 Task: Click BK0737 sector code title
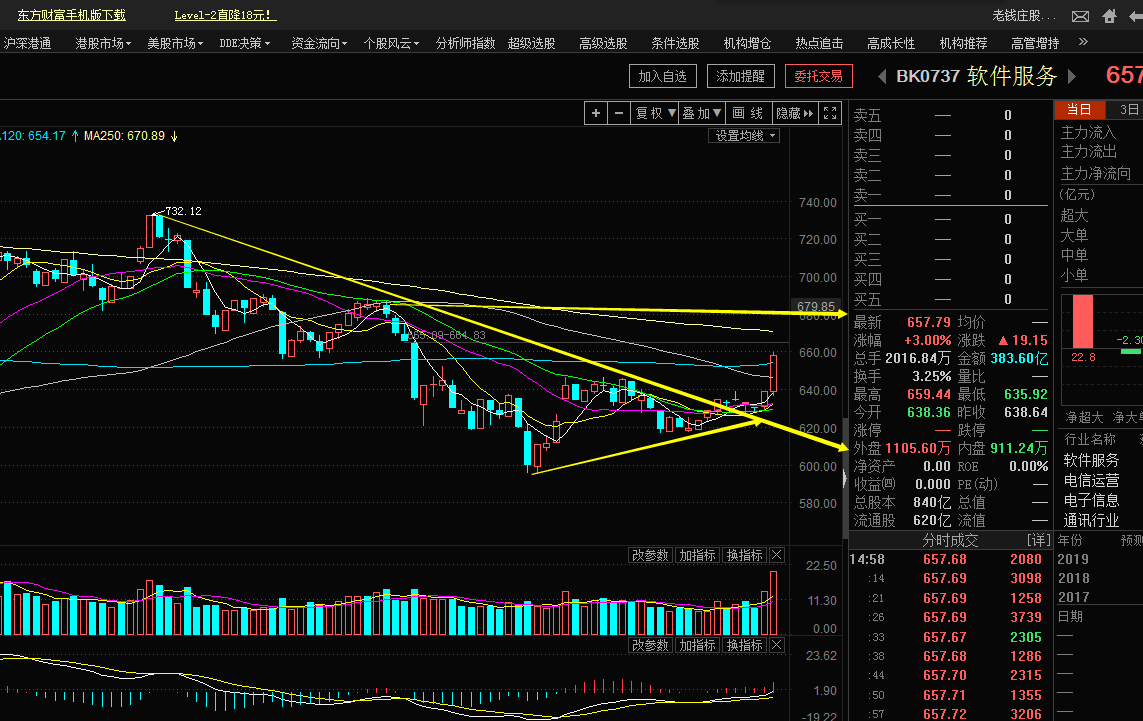tap(927, 76)
